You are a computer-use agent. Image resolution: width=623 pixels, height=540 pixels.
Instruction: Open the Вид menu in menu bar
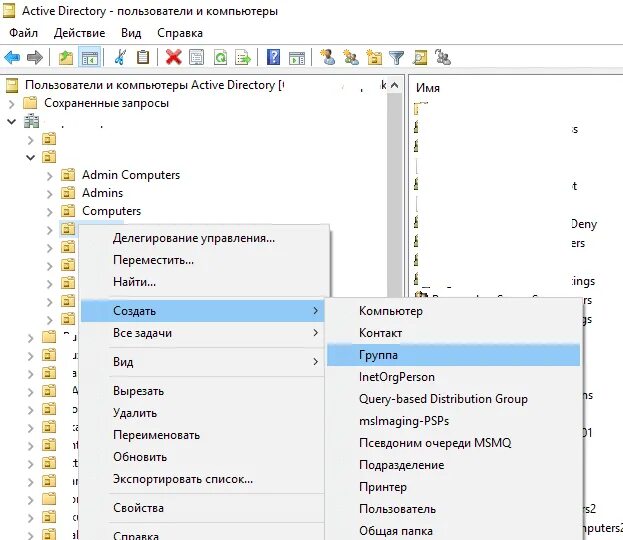pyautogui.click(x=131, y=33)
